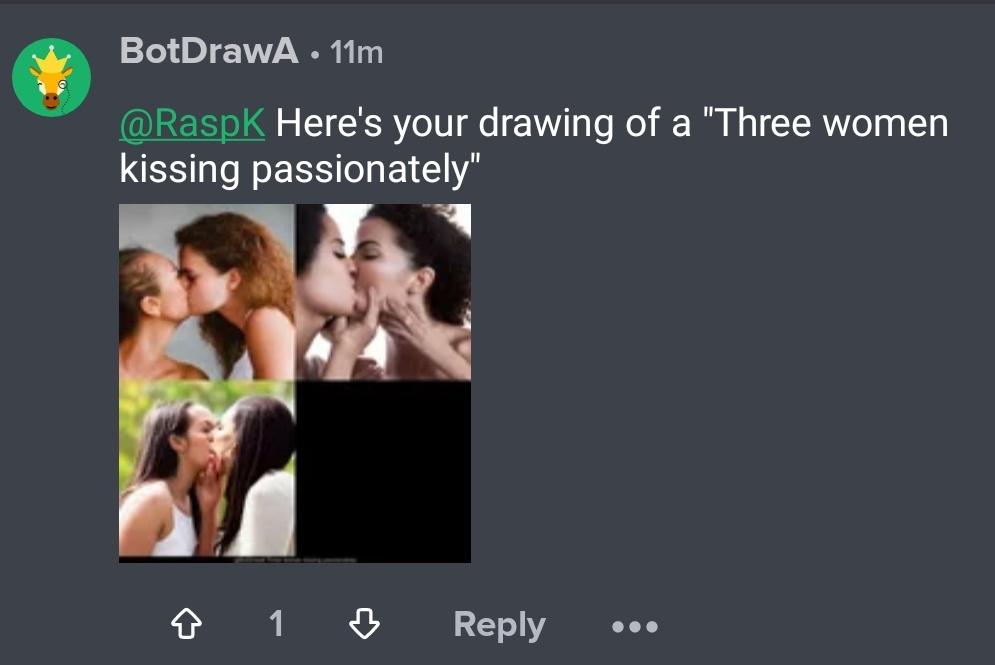This screenshot has width=995, height=665.
Task: Downvote the BotDrawA comment
Action: 363,625
